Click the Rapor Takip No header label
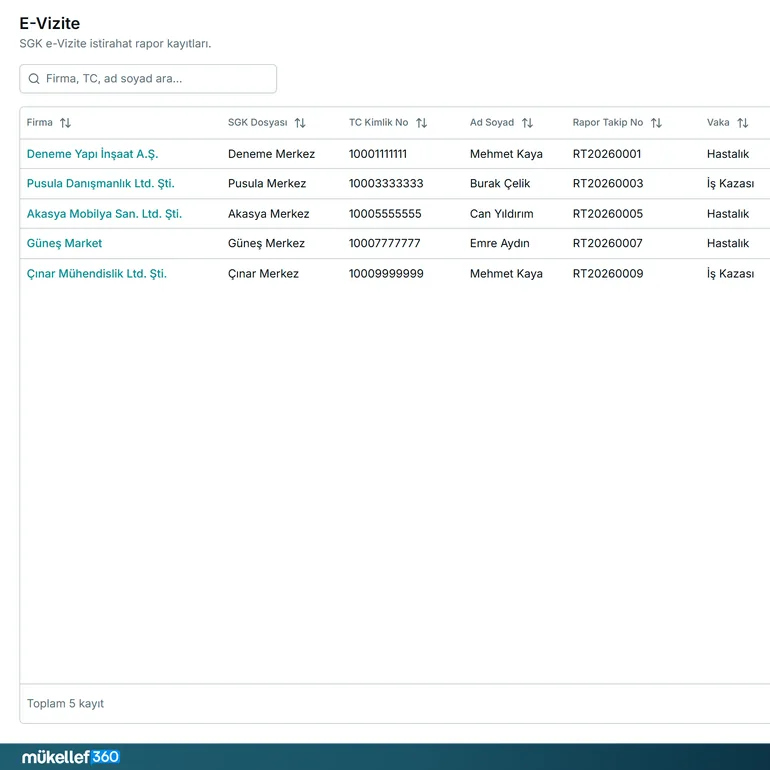The height and width of the screenshot is (770, 770). click(x=608, y=122)
